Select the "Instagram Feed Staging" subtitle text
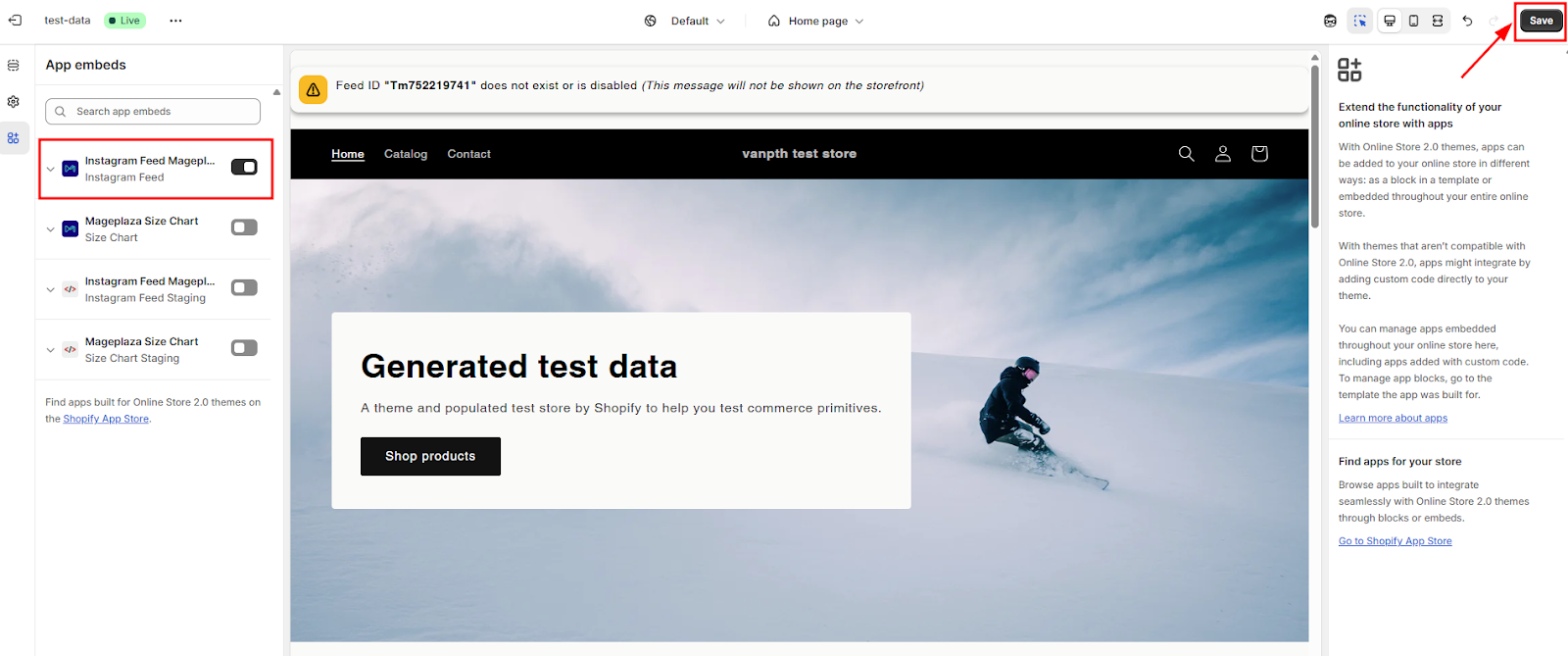The height and width of the screenshot is (656, 1568). (x=145, y=298)
